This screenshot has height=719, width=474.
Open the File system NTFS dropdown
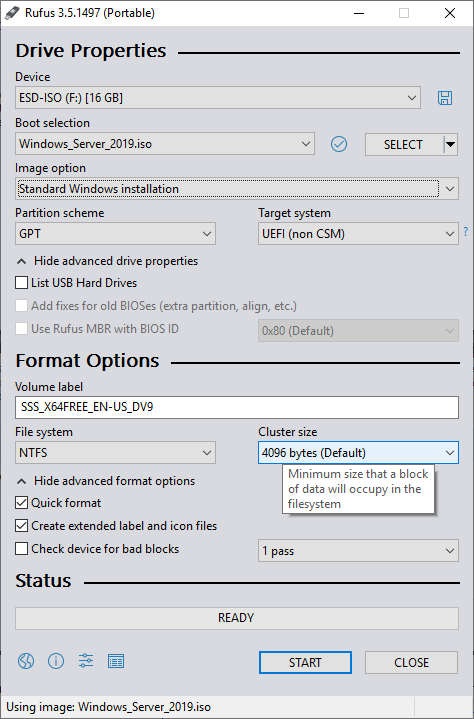tap(116, 453)
